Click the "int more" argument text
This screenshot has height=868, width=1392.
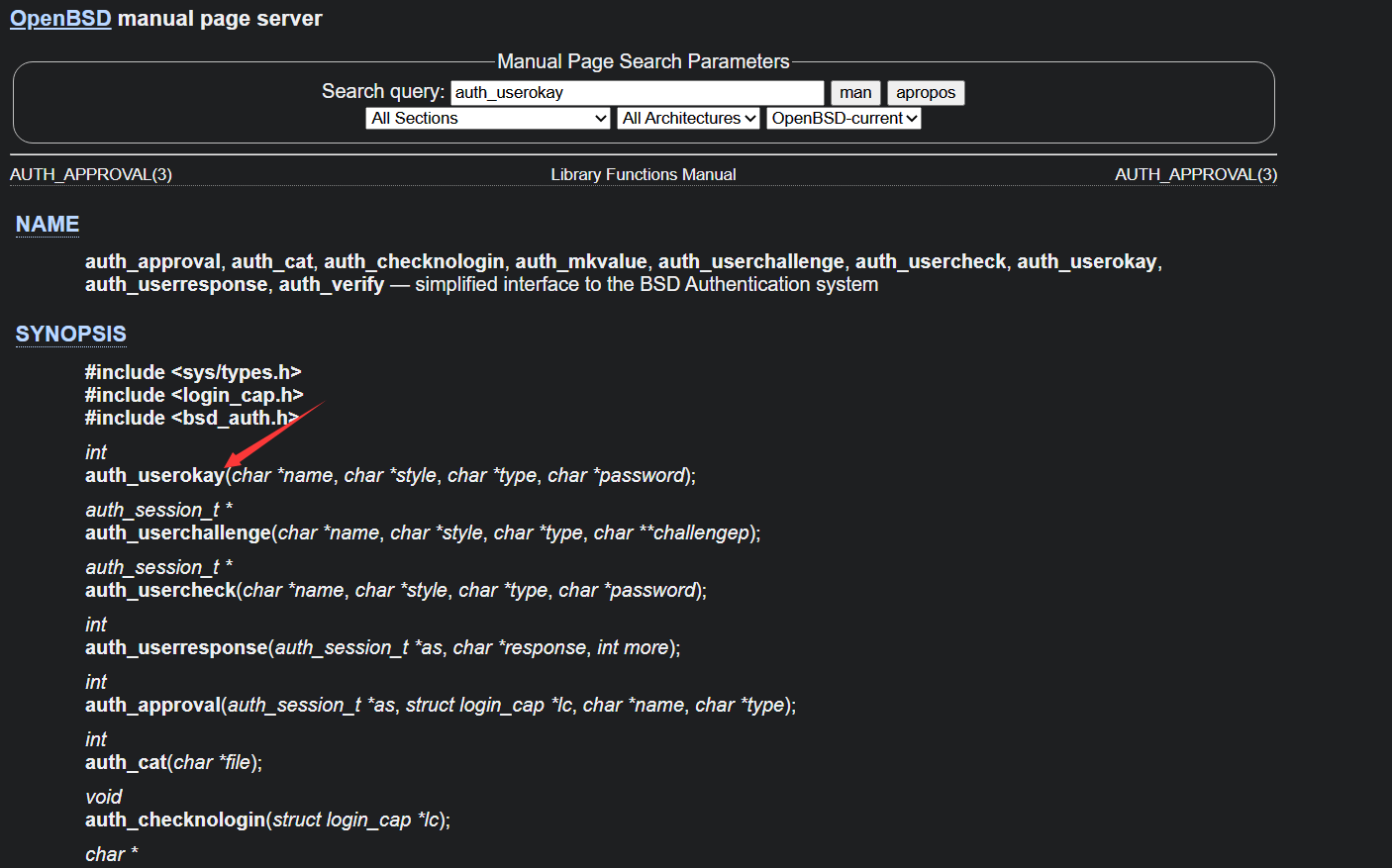coord(633,648)
